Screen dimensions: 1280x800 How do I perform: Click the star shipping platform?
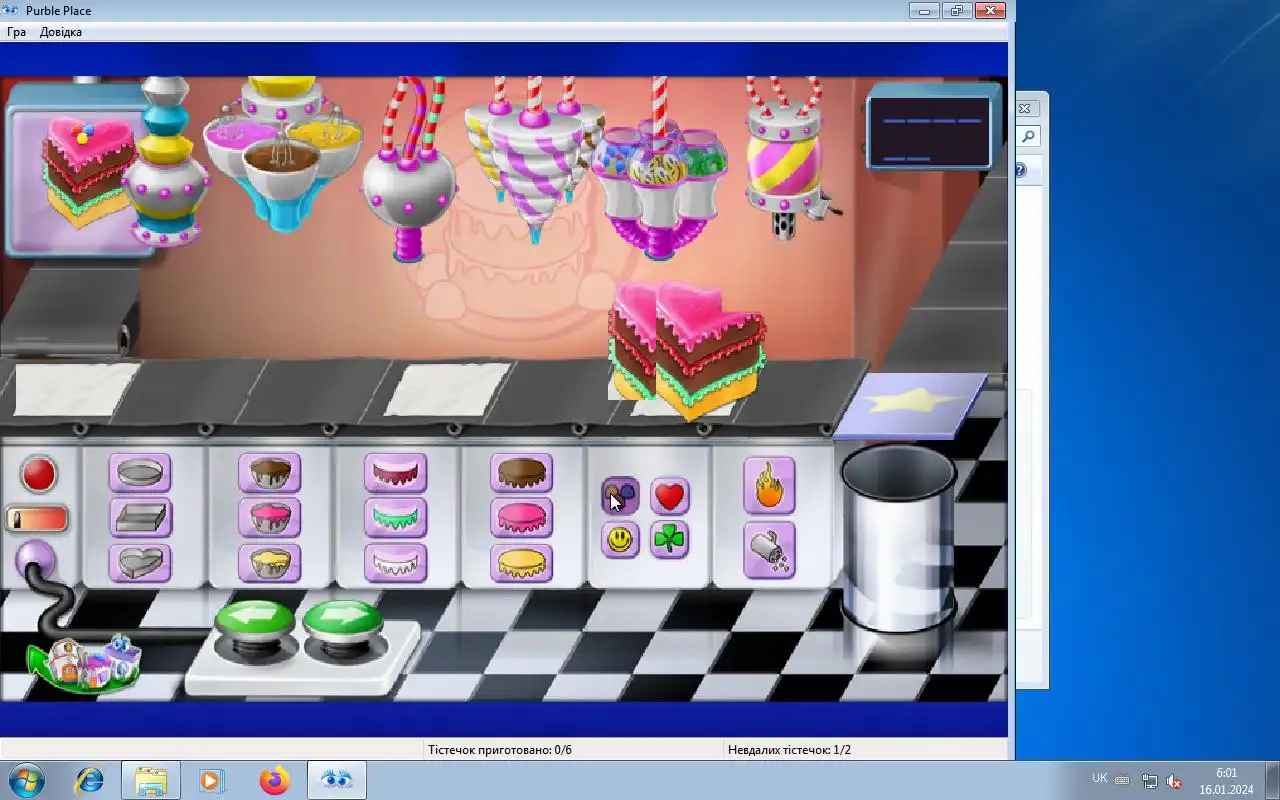(911, 404)
